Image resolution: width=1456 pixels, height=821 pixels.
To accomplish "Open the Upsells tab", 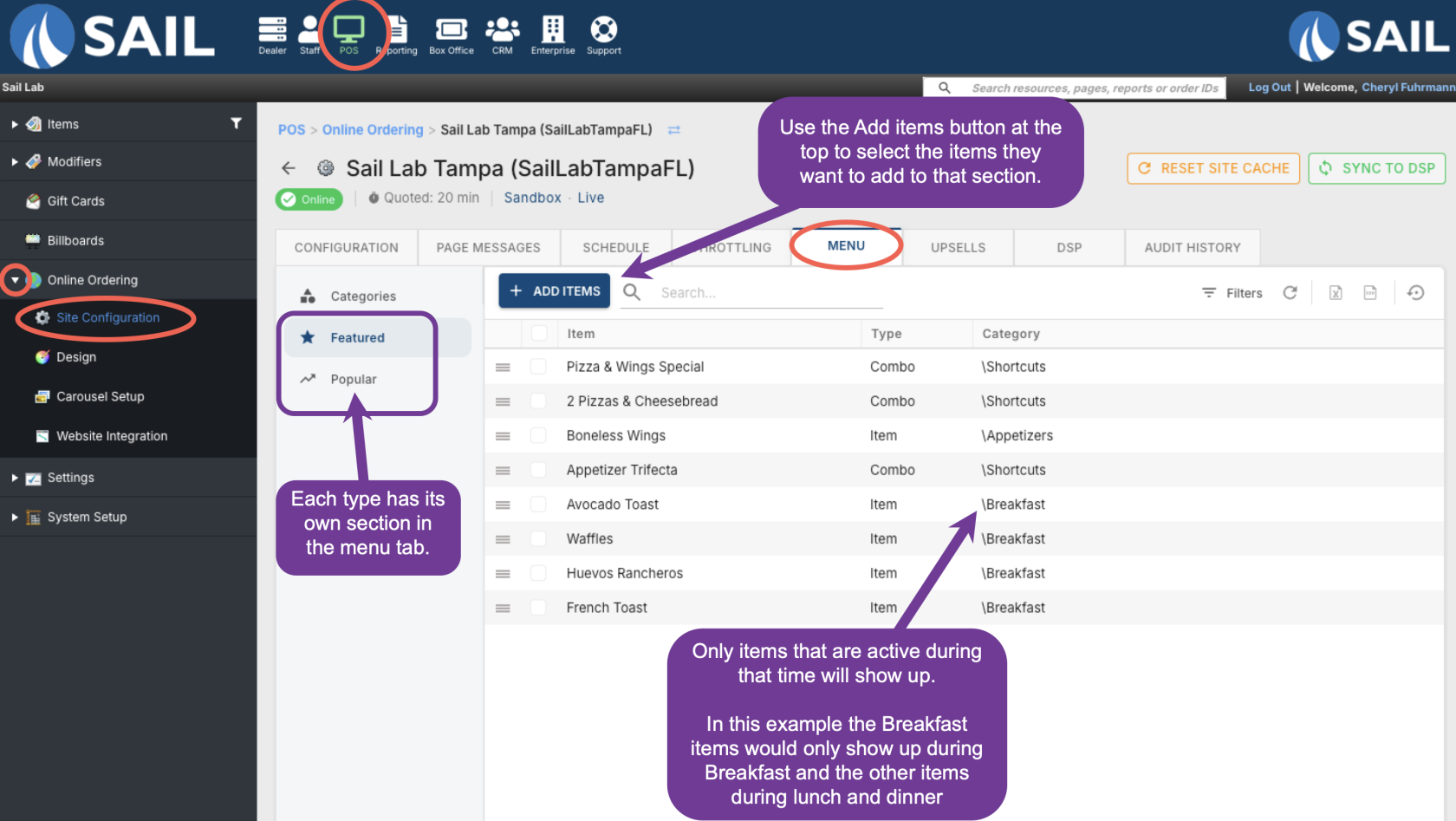I will (x=959, y=248).
